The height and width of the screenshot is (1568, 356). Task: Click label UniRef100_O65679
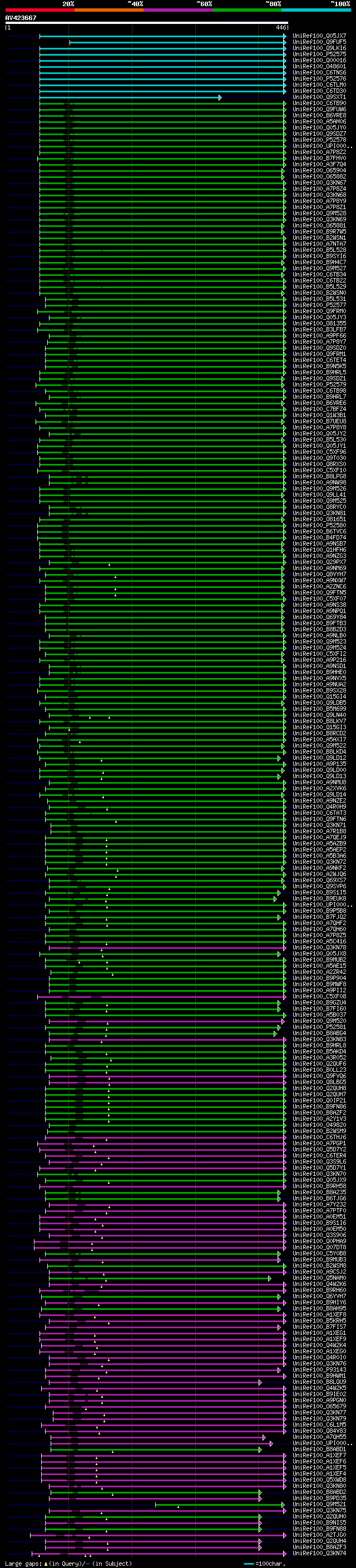click(319, 1406)
